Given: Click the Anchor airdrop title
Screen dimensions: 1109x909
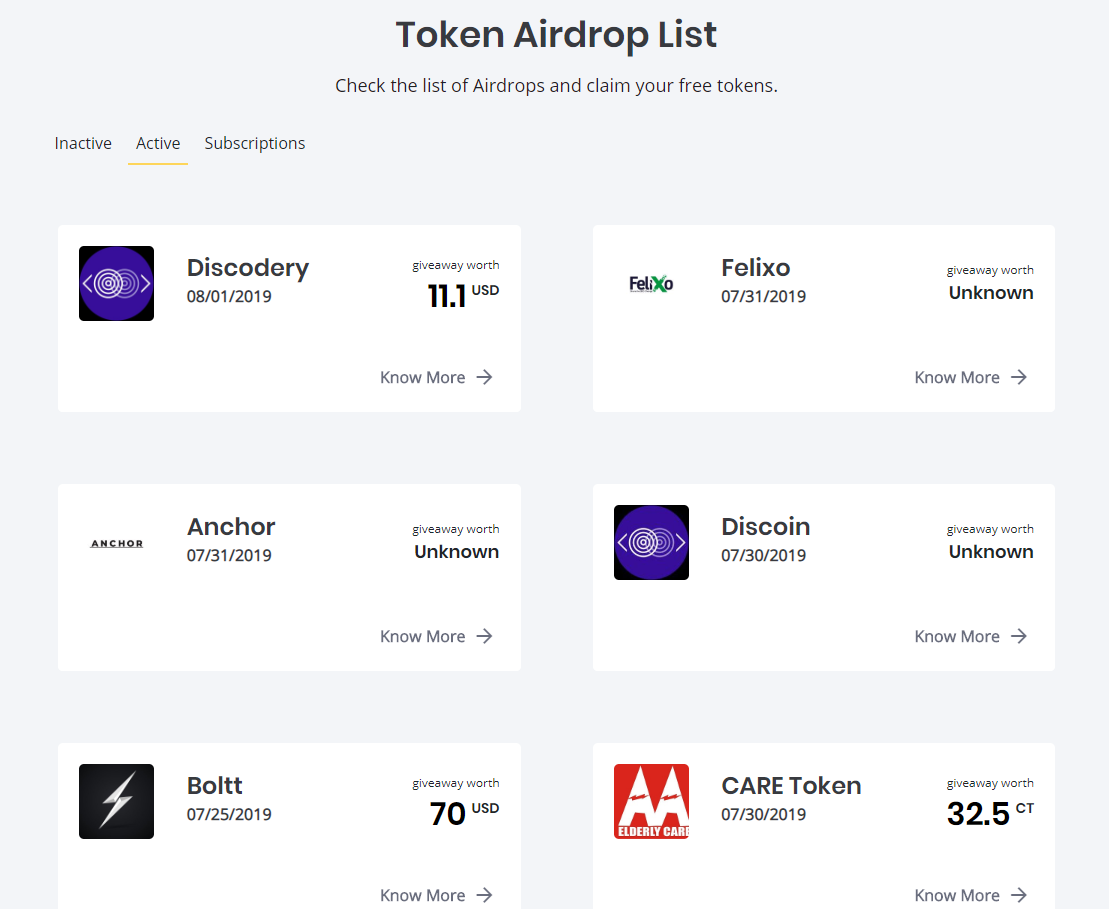Looking at the screenshot, I should point(231,526).
